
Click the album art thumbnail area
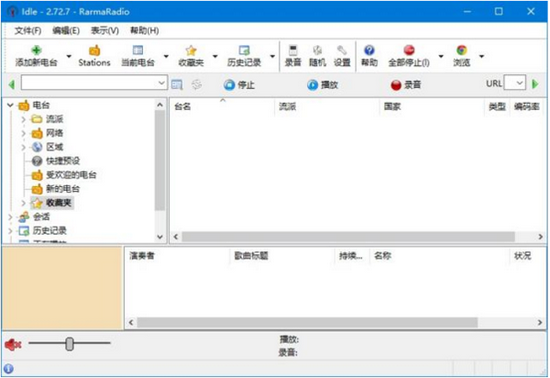pyautogui.click(x=62, y=288)
